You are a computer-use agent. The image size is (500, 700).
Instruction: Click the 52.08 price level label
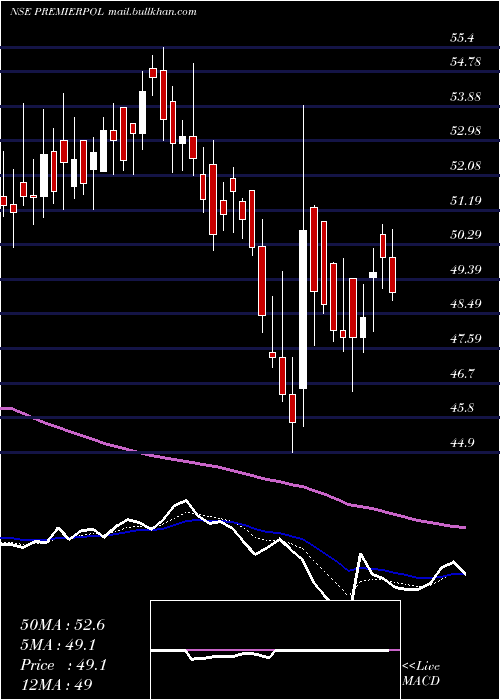pyautogui.click(x=465, y=166)
